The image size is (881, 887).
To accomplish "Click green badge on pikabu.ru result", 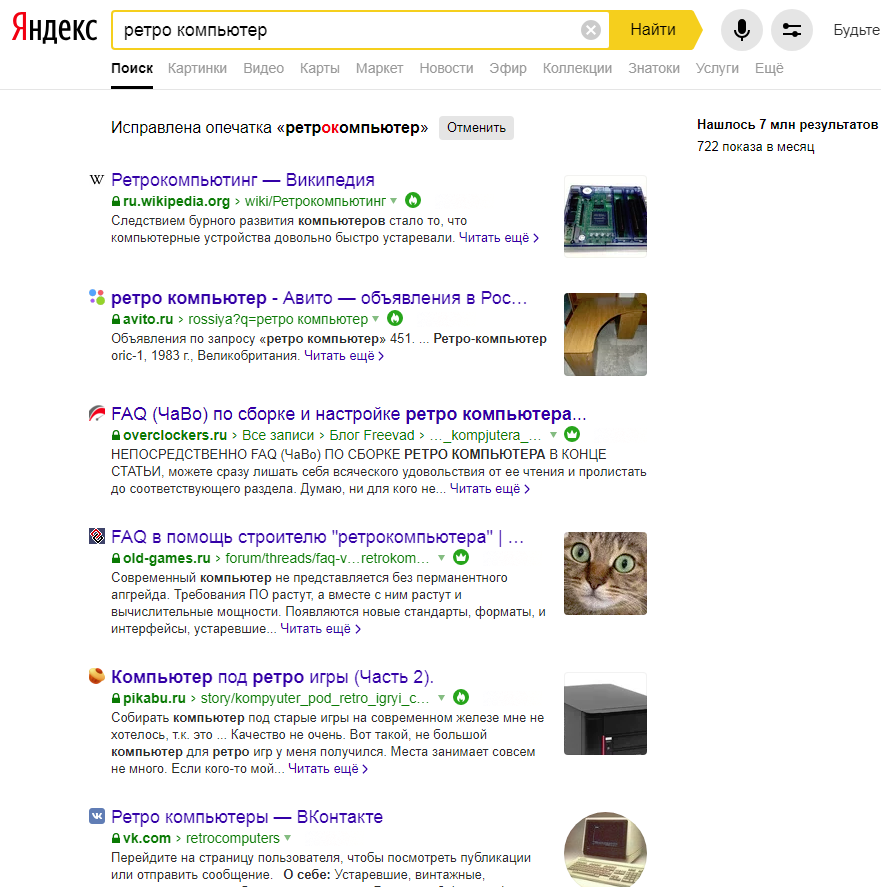I will pos(461,697).
